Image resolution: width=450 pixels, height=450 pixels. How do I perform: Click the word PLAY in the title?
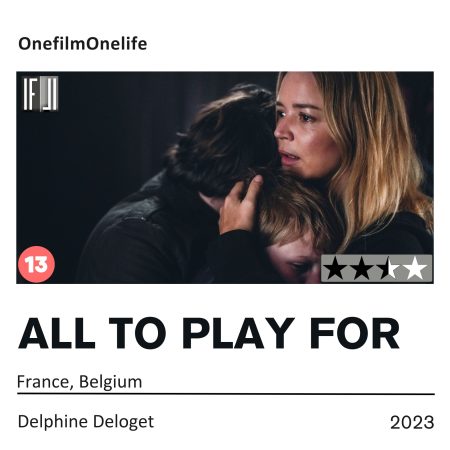click(239, 333)
